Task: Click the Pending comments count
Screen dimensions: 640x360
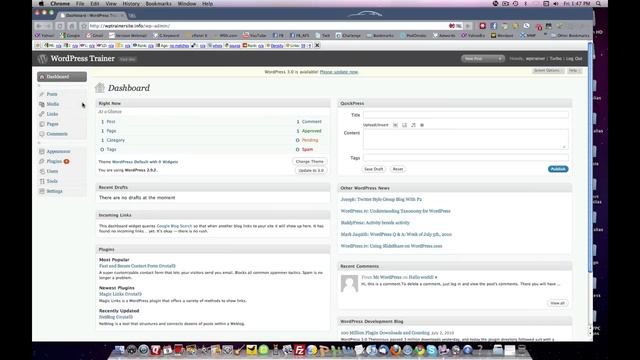Action: click(x=298, y=140)
